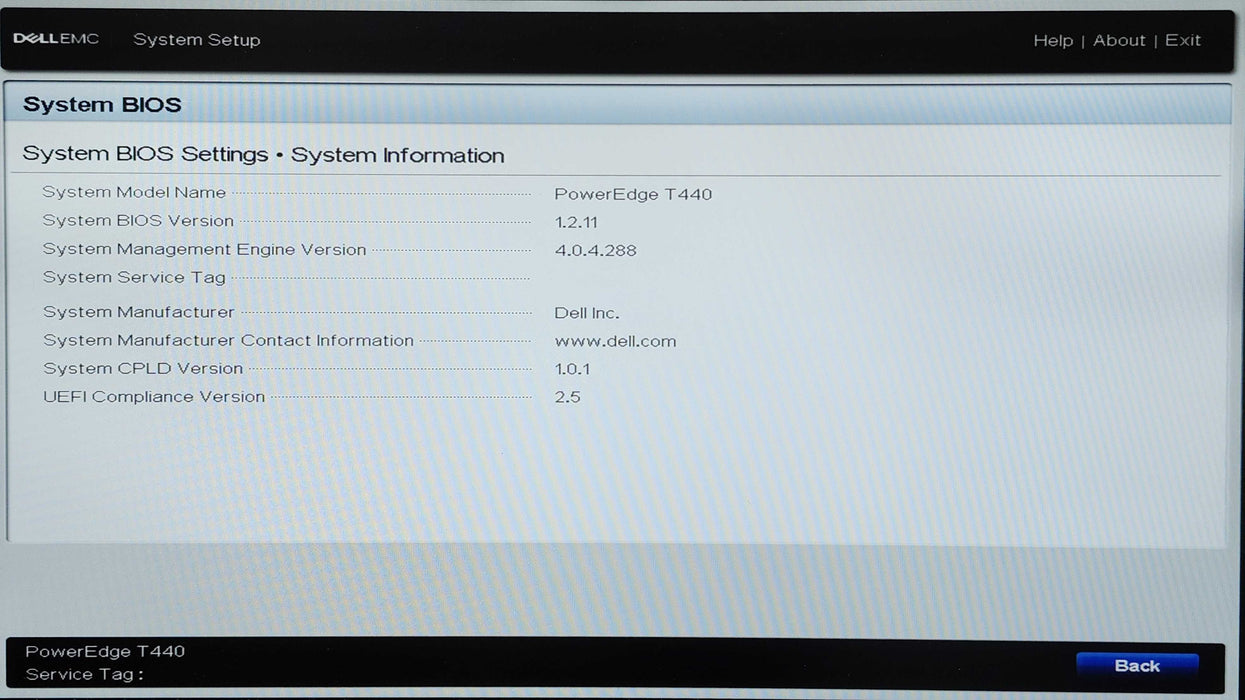Click the Service Tag text in footer
Viewport: 1245px width, 700px height.
point(84,674)
